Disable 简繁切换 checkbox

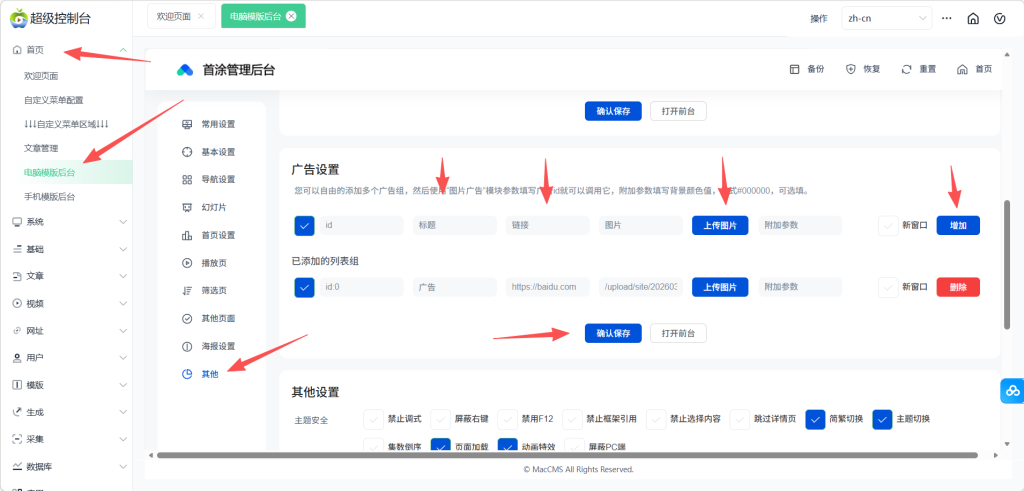(x=815, y=419)
